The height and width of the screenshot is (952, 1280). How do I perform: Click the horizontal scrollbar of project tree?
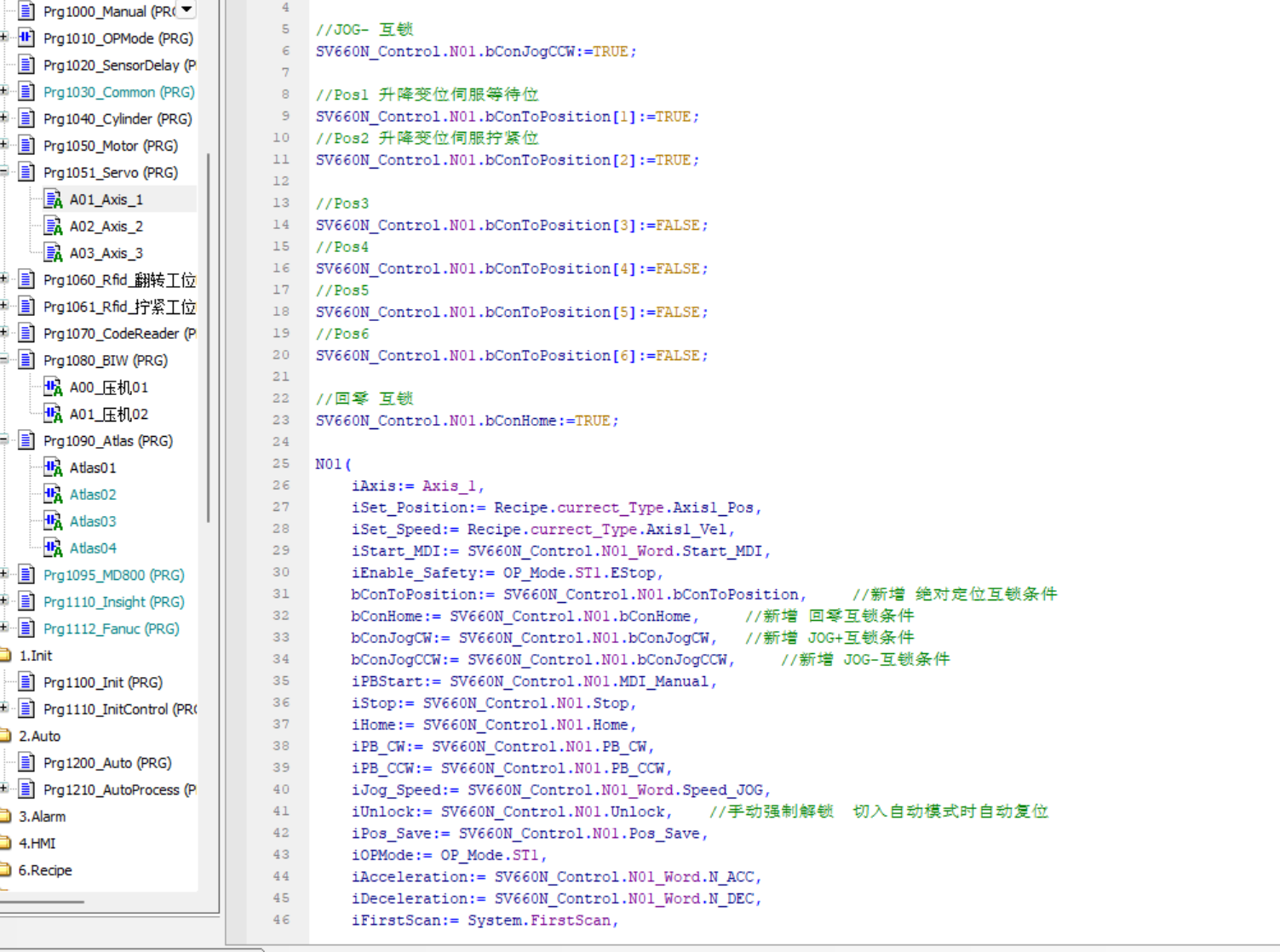42,901
